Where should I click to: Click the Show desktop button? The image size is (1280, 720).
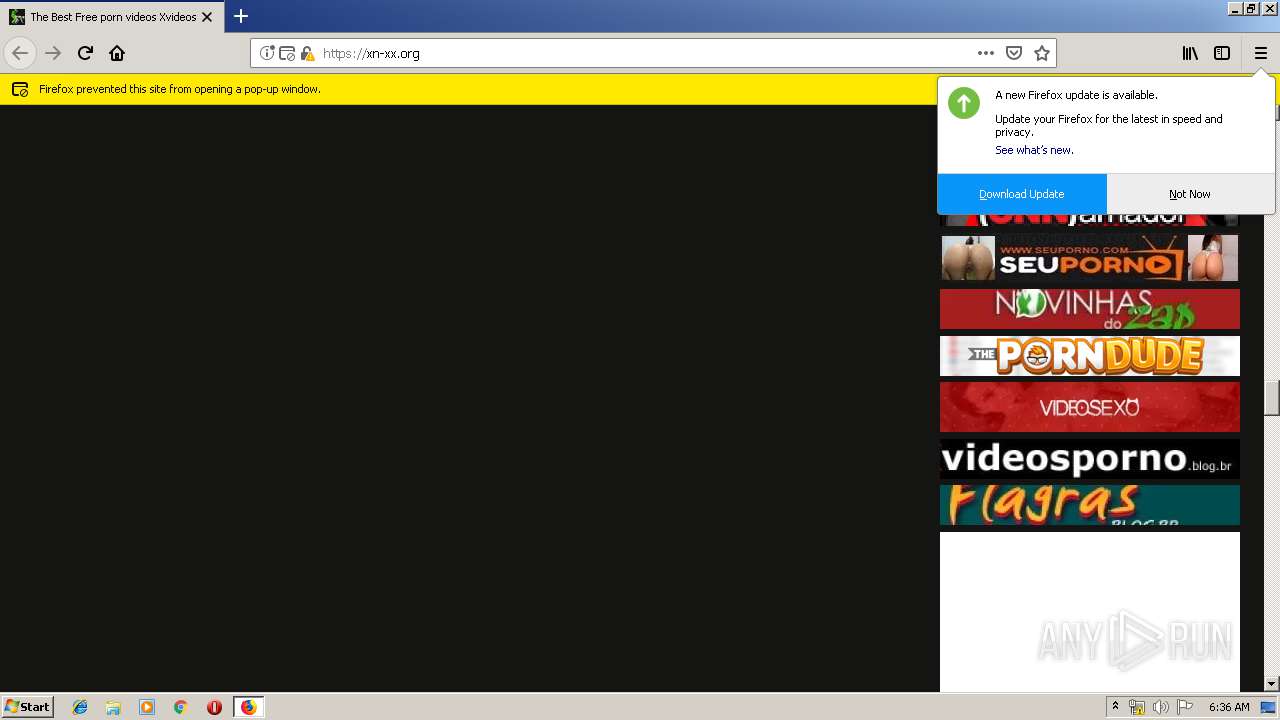(1269, 707)
